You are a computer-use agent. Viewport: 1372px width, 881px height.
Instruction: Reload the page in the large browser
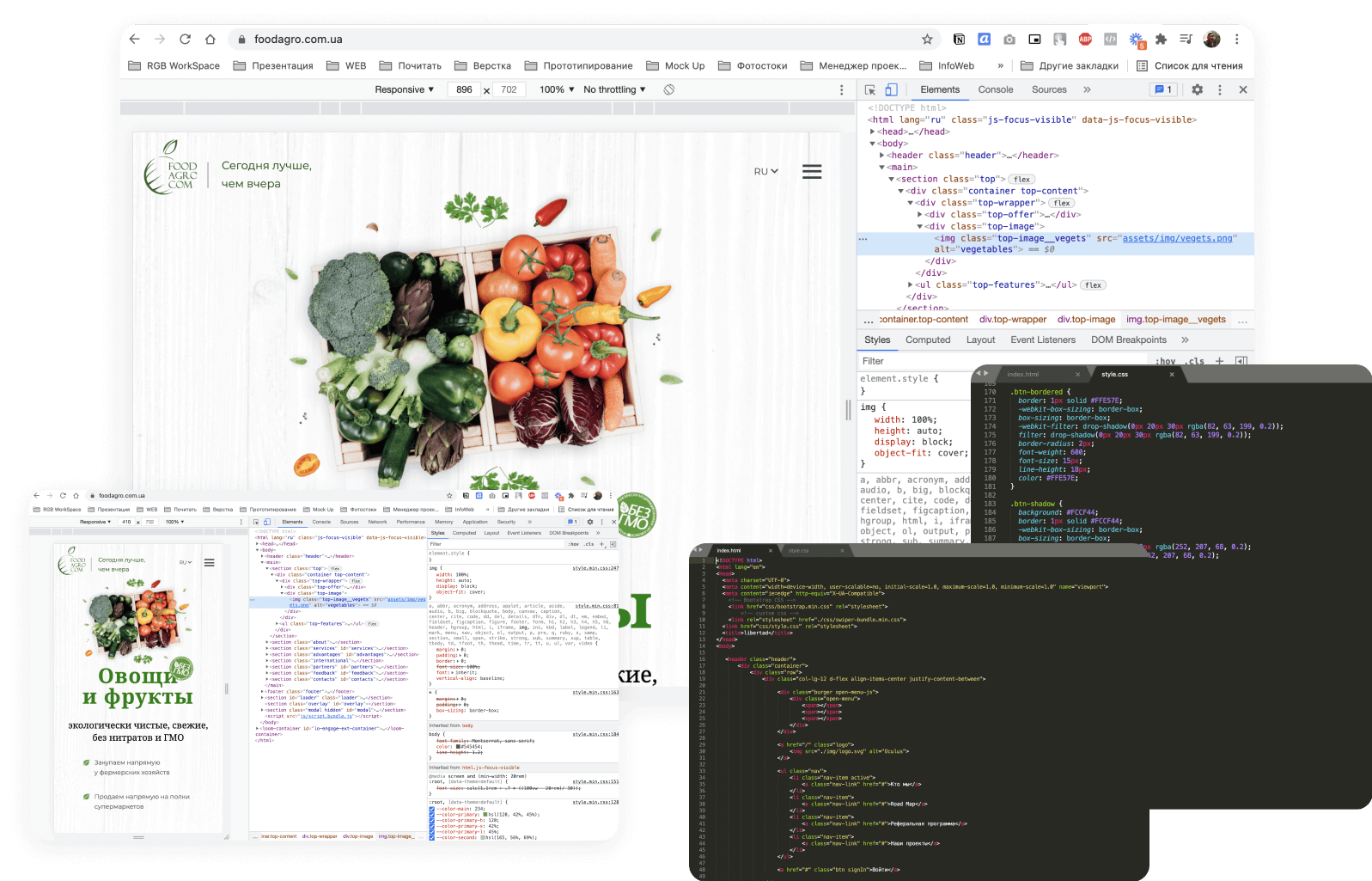pyautogui.click(x=185, y=39)
